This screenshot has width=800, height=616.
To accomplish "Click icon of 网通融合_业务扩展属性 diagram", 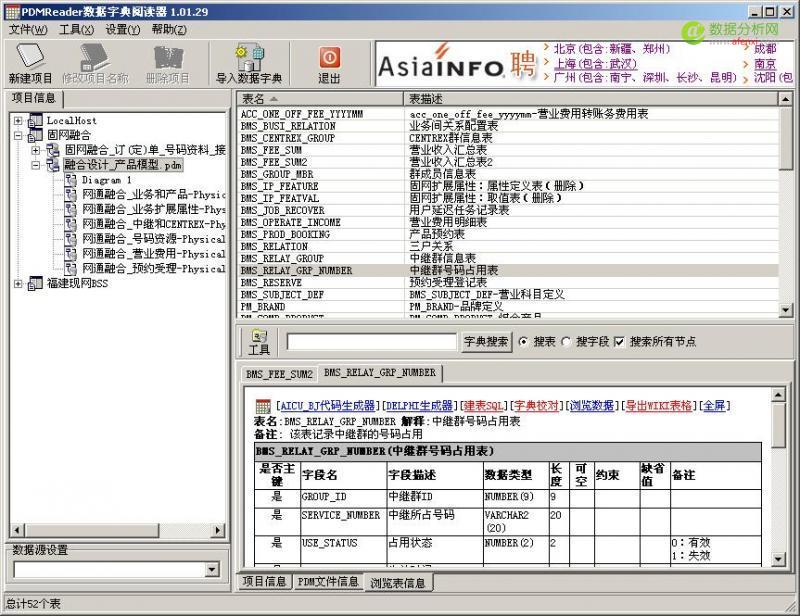I will pos(71,209).
